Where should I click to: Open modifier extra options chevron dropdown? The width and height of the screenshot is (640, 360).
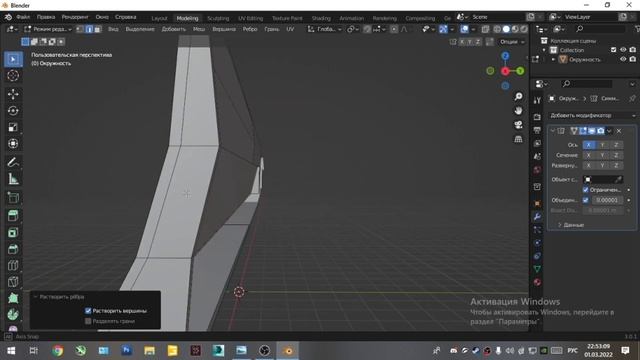pos(609,131)
